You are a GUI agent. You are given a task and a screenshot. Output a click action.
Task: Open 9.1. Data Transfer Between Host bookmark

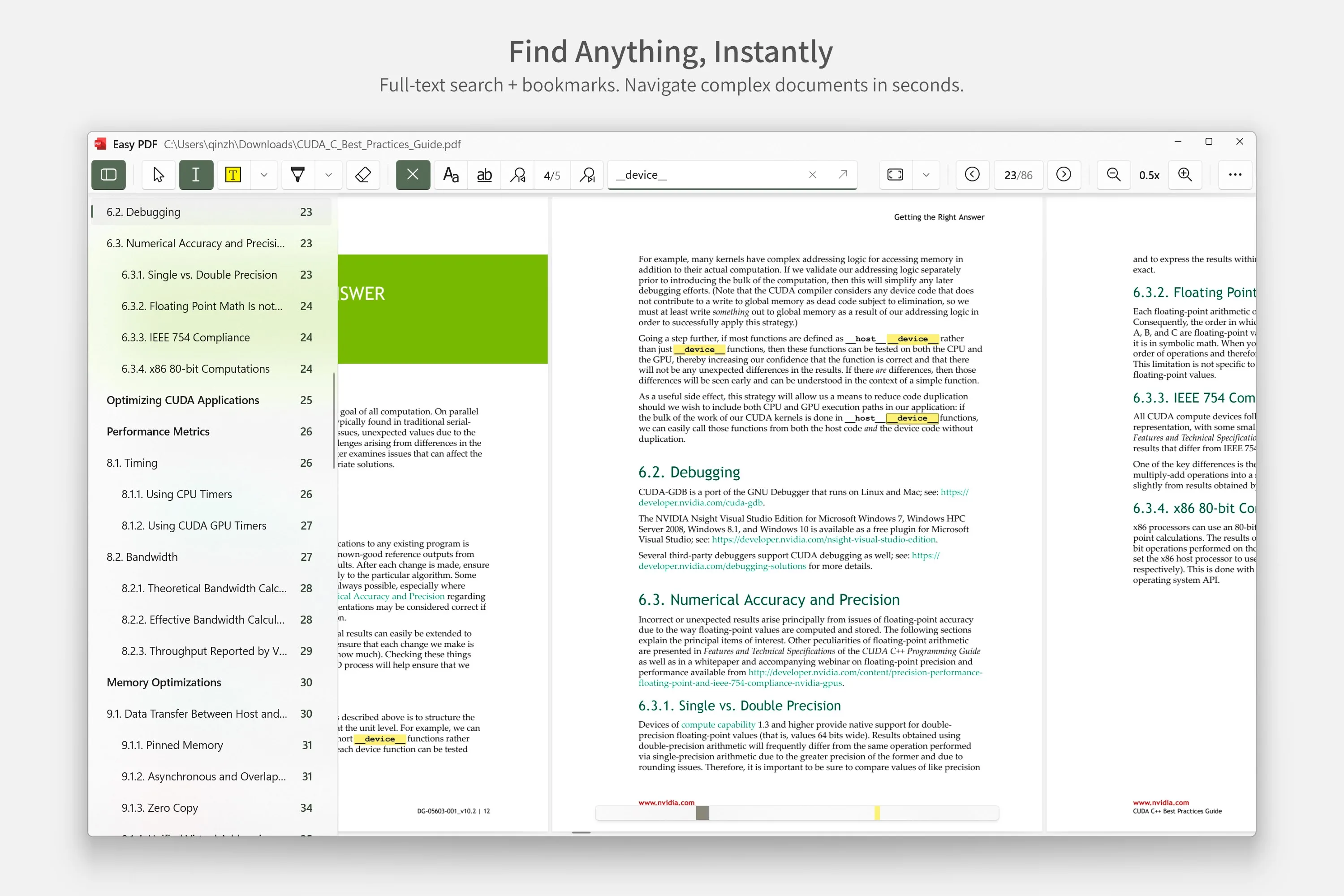click(211, 714)
